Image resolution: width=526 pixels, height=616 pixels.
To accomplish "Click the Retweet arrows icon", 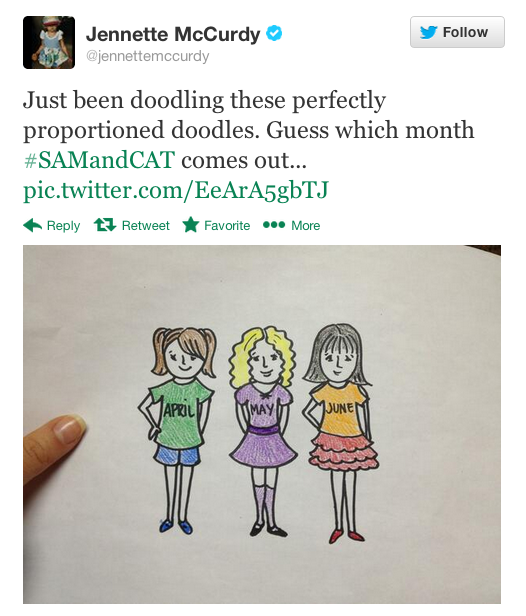I will click(105, 225).
